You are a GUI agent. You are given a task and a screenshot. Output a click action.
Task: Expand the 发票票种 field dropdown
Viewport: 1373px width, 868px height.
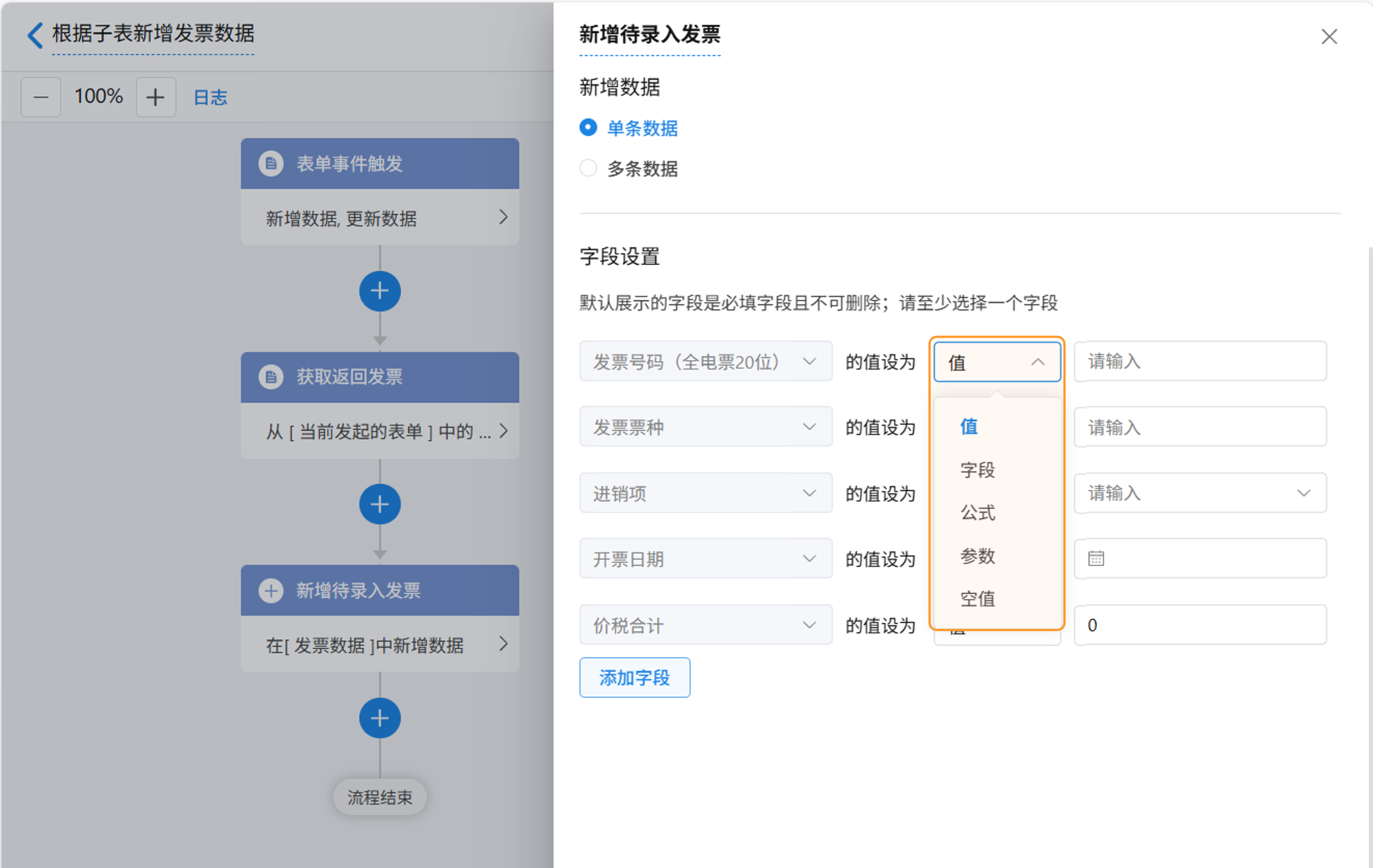pos(705,427)
